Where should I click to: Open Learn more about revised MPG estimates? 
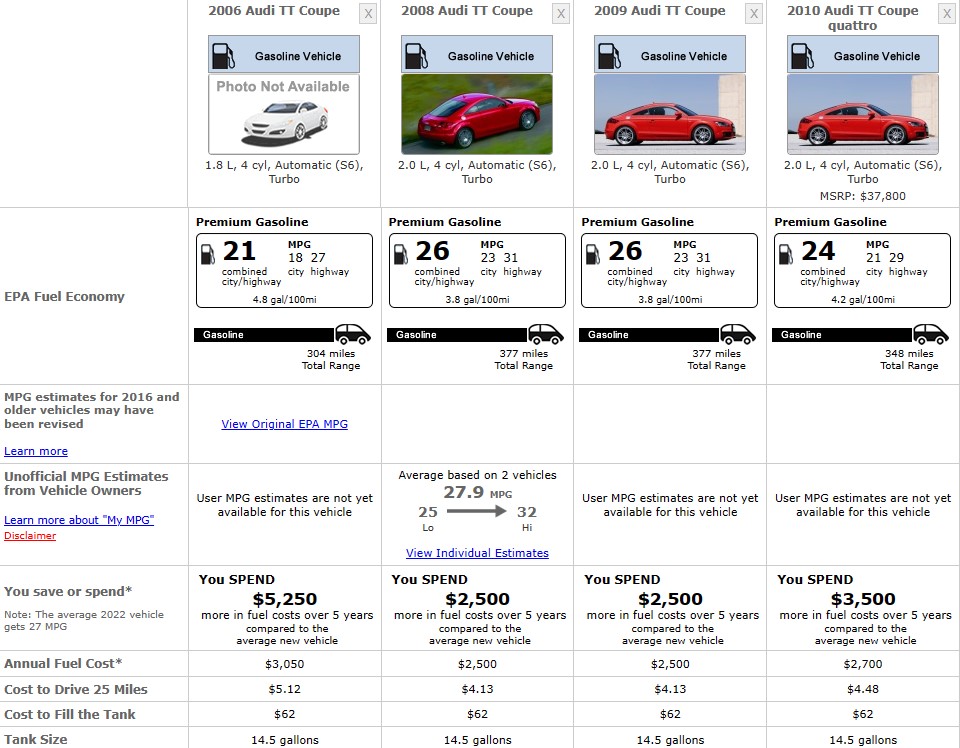point(36,451)
